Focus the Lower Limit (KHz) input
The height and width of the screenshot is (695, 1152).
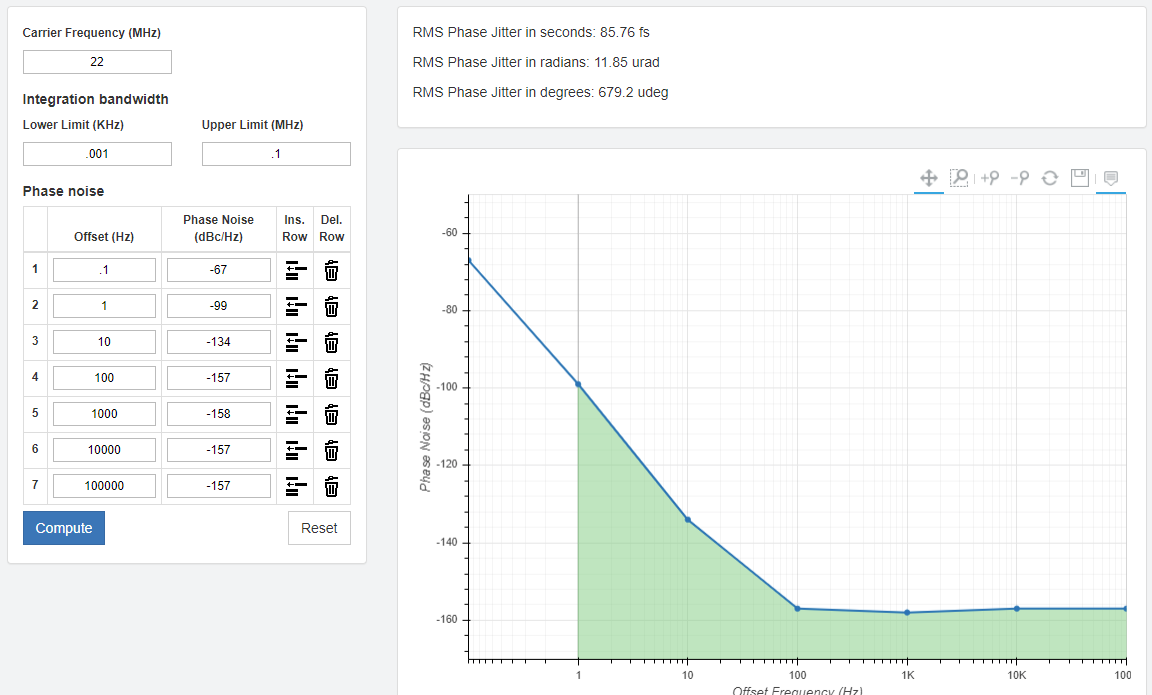97,154
